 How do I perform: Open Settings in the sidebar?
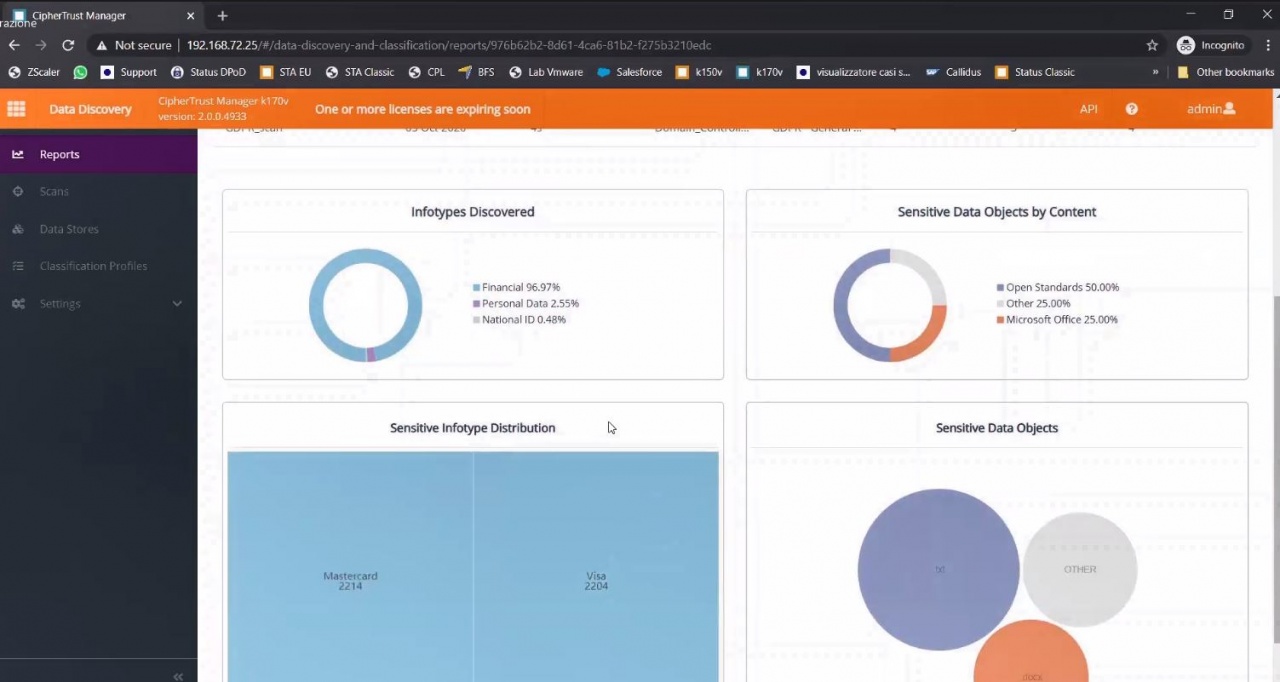pyautogui.click(x=98, y=303)
